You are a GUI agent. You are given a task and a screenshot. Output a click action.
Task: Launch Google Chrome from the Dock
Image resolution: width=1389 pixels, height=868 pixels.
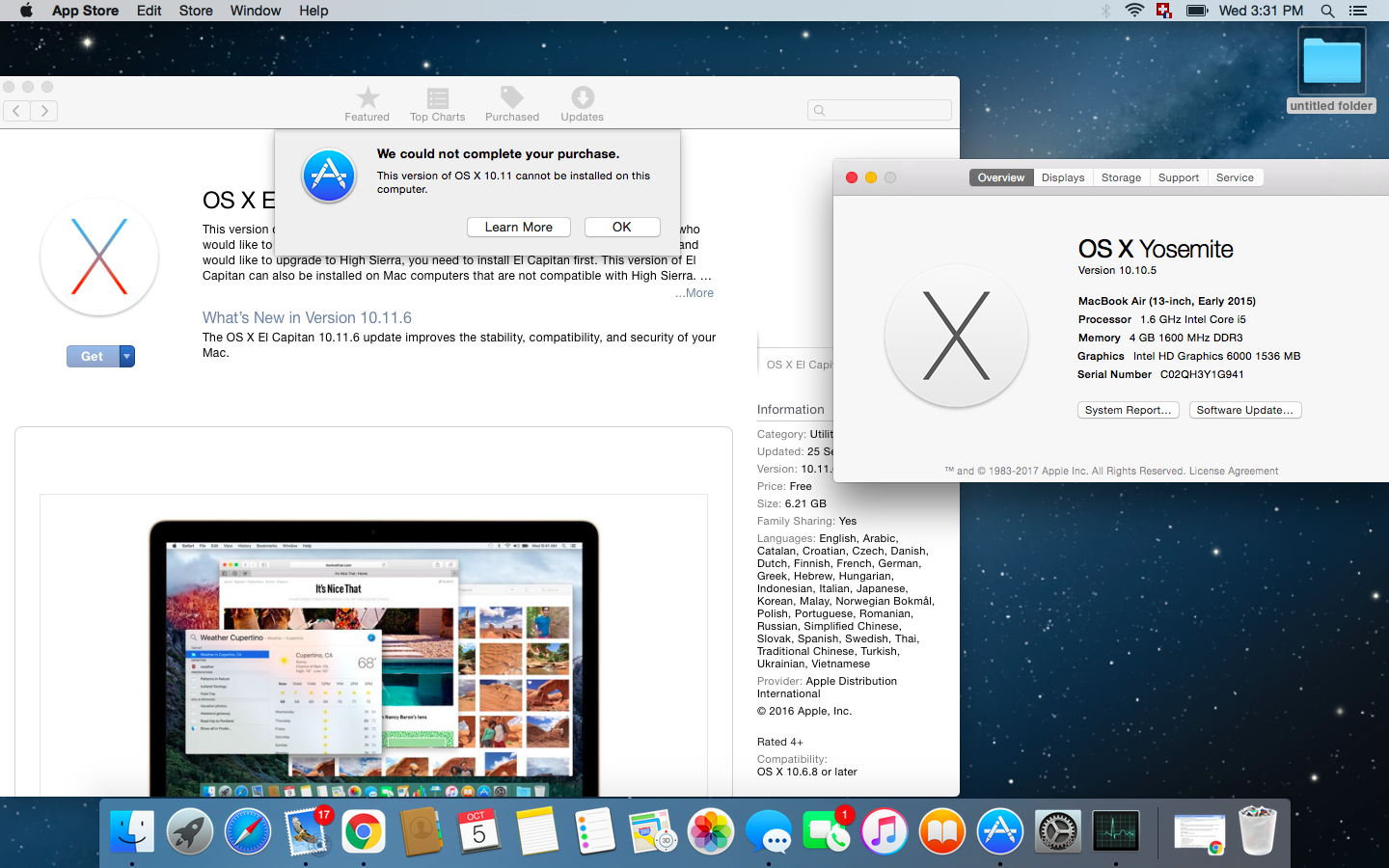[x=364, y=831]
